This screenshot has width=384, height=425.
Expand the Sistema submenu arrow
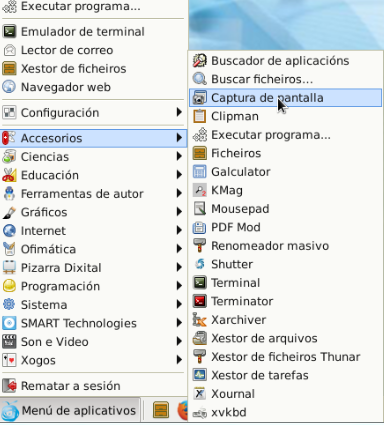[179, 305]
